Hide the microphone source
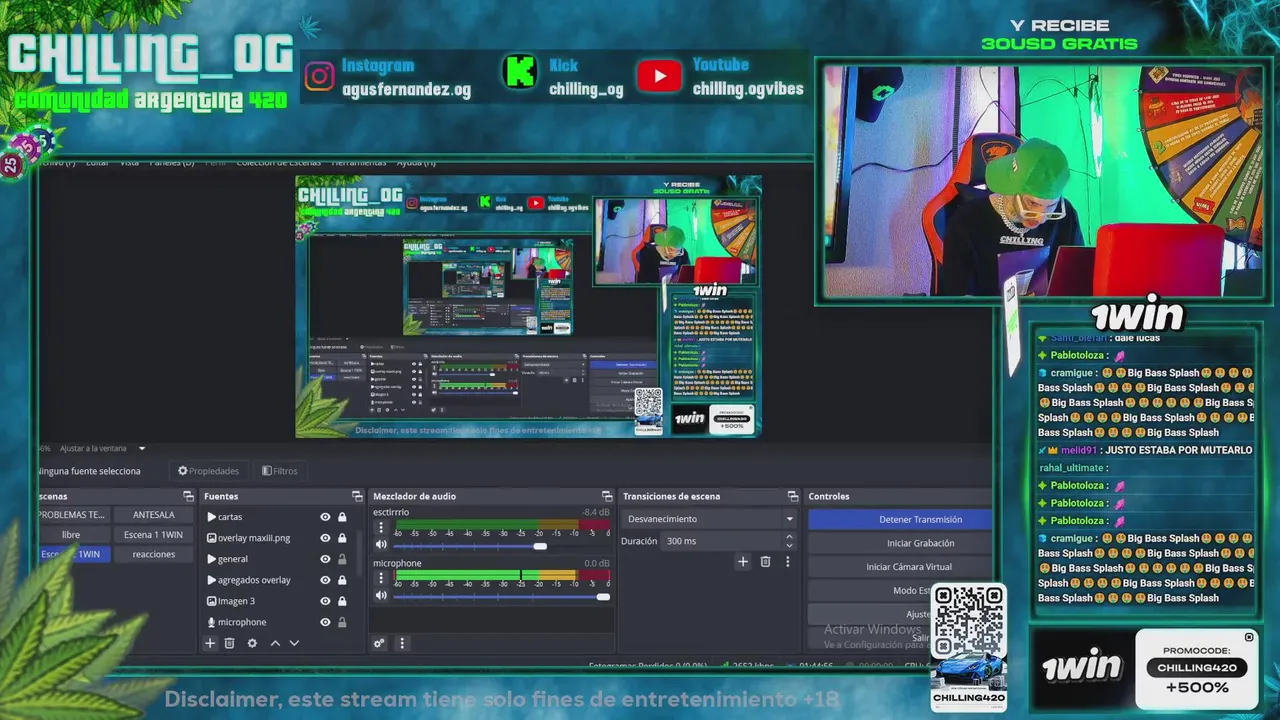1280x720 pixels. tap(325, 622)
